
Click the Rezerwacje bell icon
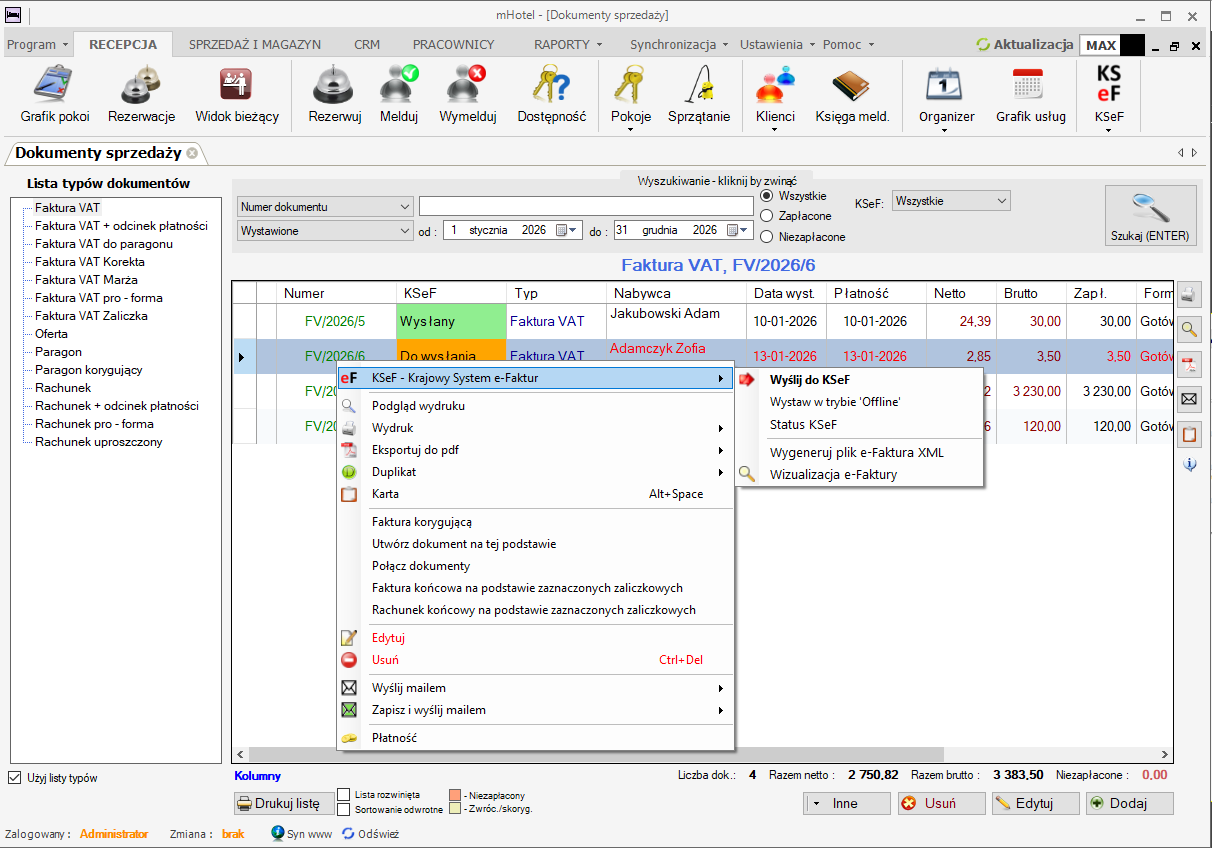pyautogui.click(x=141, y=95)
